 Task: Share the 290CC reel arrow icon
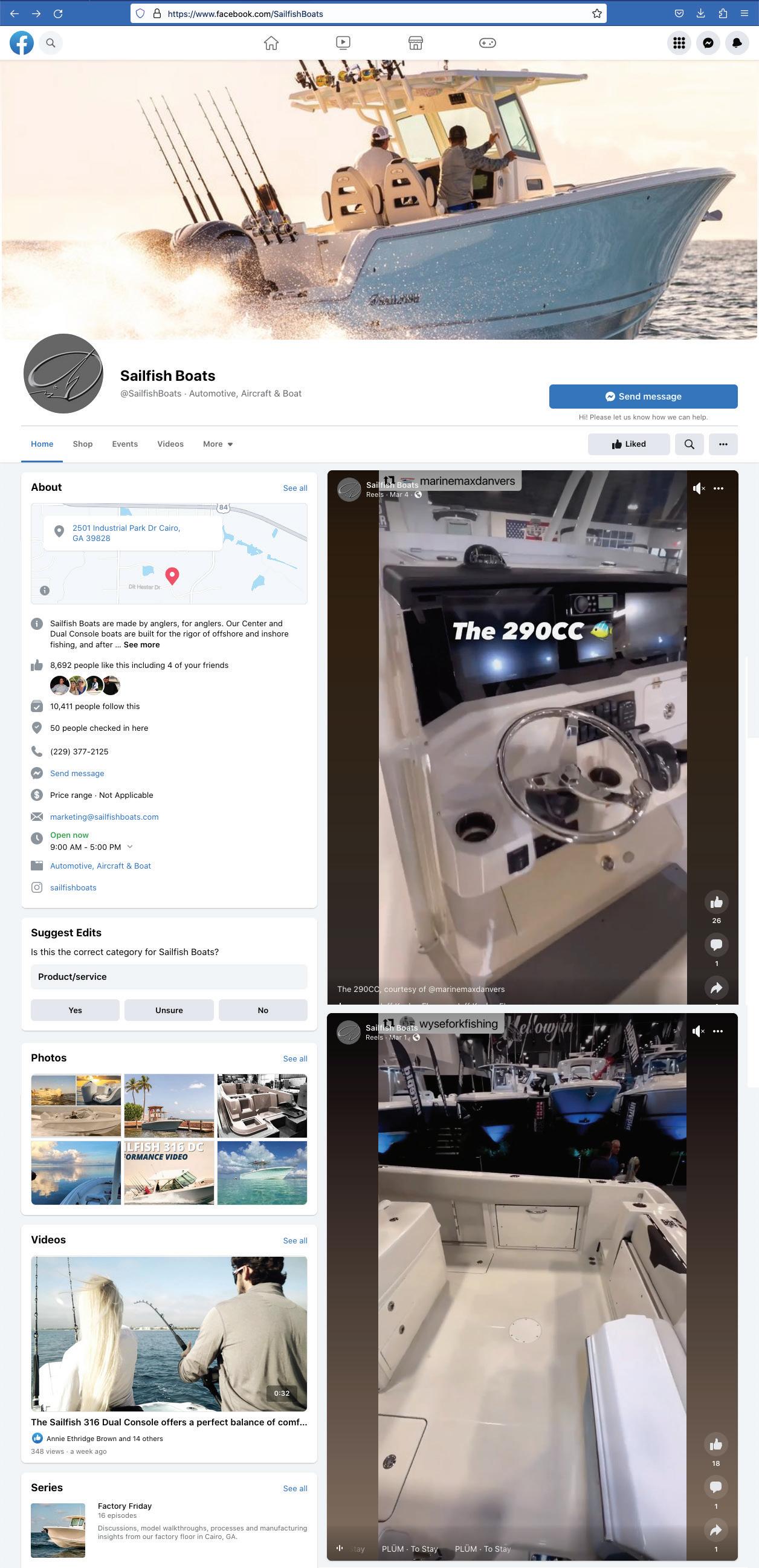tap(716, 988)
